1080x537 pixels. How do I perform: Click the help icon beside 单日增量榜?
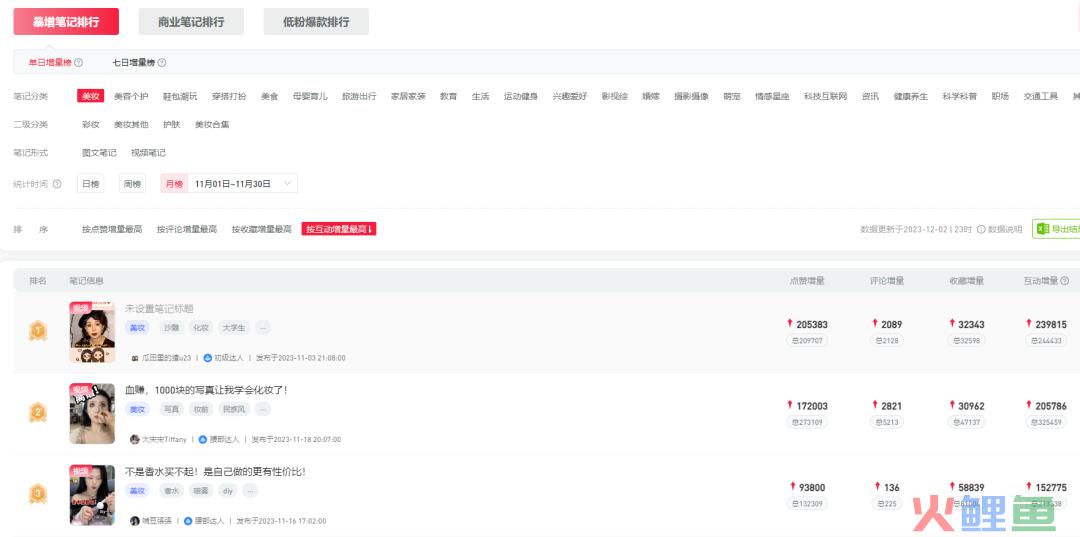(79, 63)
